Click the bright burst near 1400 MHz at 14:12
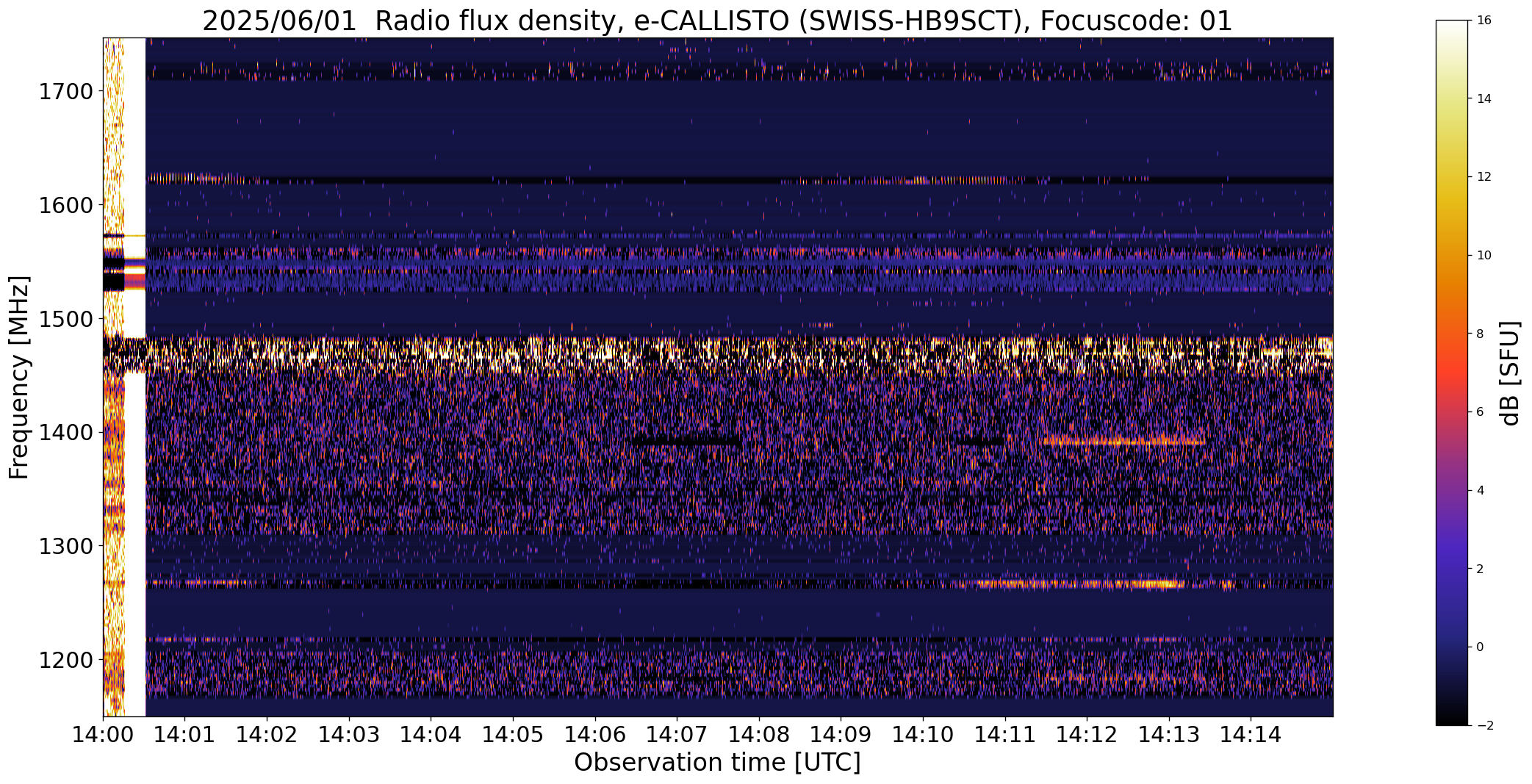The width and height of the screenshot is (1532, 784). coord(1123,442)
